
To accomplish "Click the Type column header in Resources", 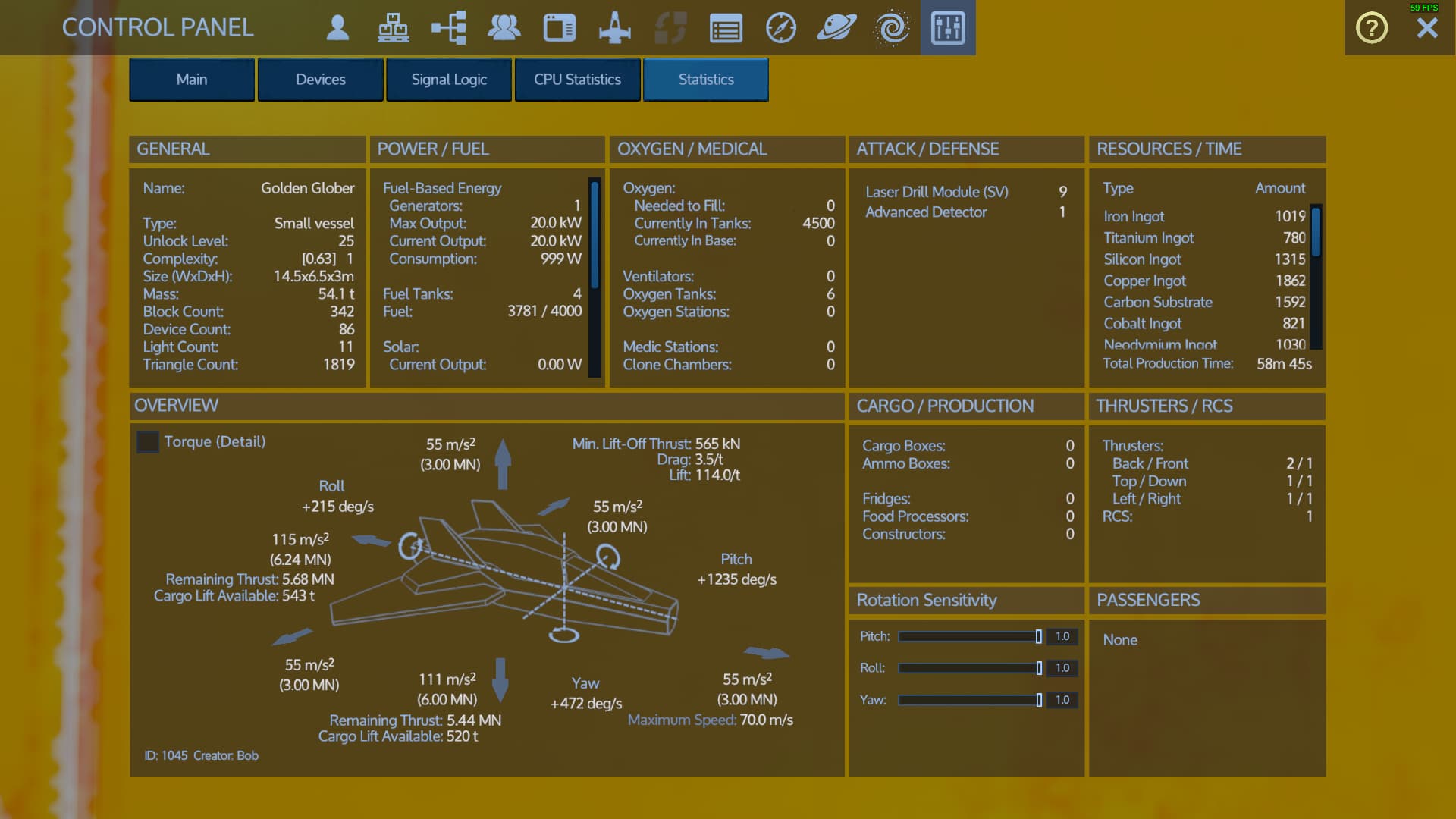I will (x=1118, y=188).
